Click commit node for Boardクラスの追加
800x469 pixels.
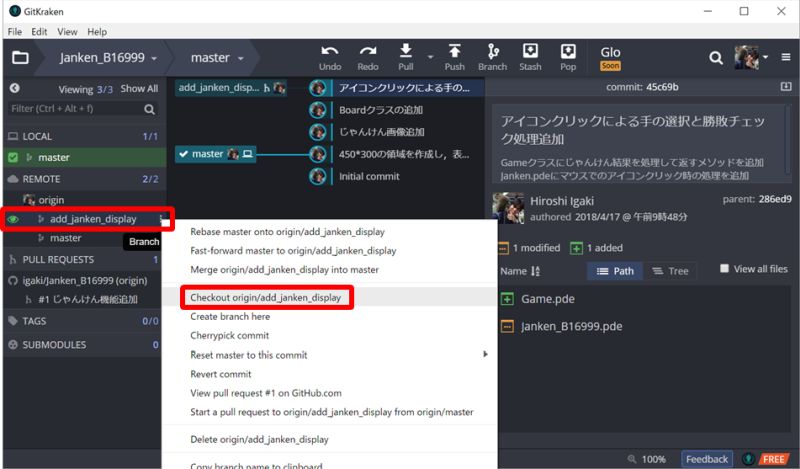pos(317,110)
